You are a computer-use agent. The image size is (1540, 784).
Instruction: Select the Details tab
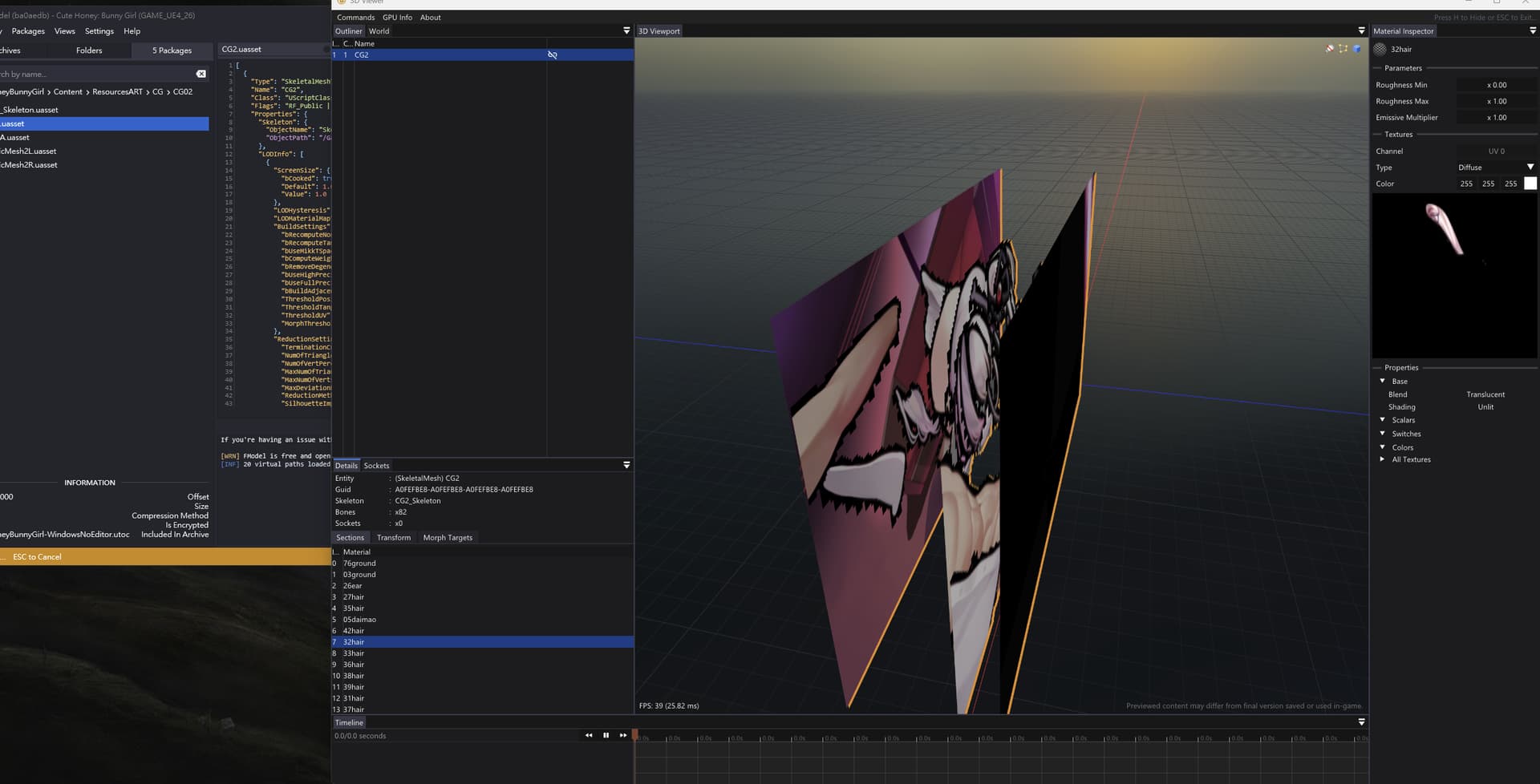[x=346, y=466]
